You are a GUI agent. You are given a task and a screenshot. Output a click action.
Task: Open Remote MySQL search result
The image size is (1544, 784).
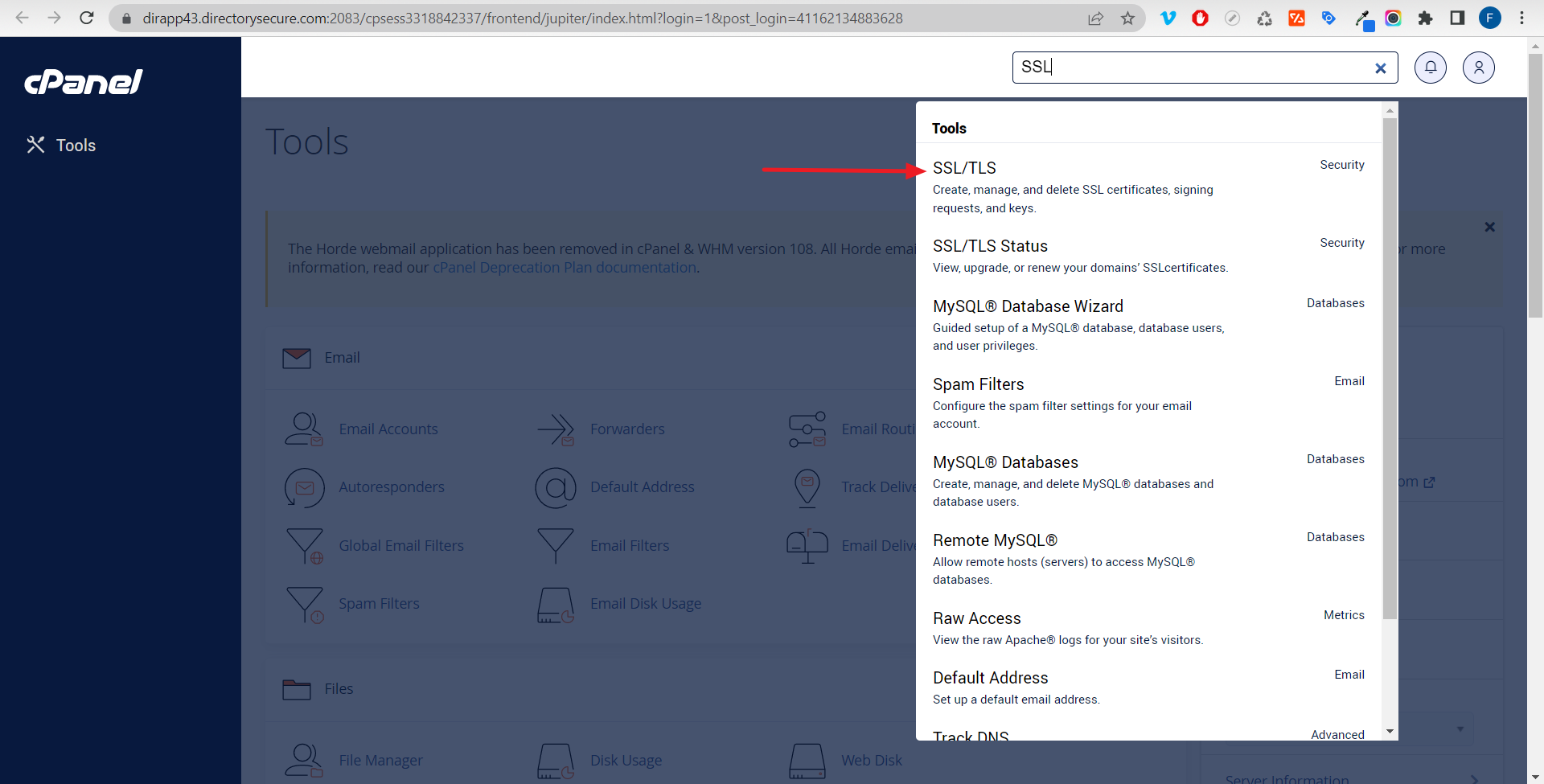click(995, 540)
